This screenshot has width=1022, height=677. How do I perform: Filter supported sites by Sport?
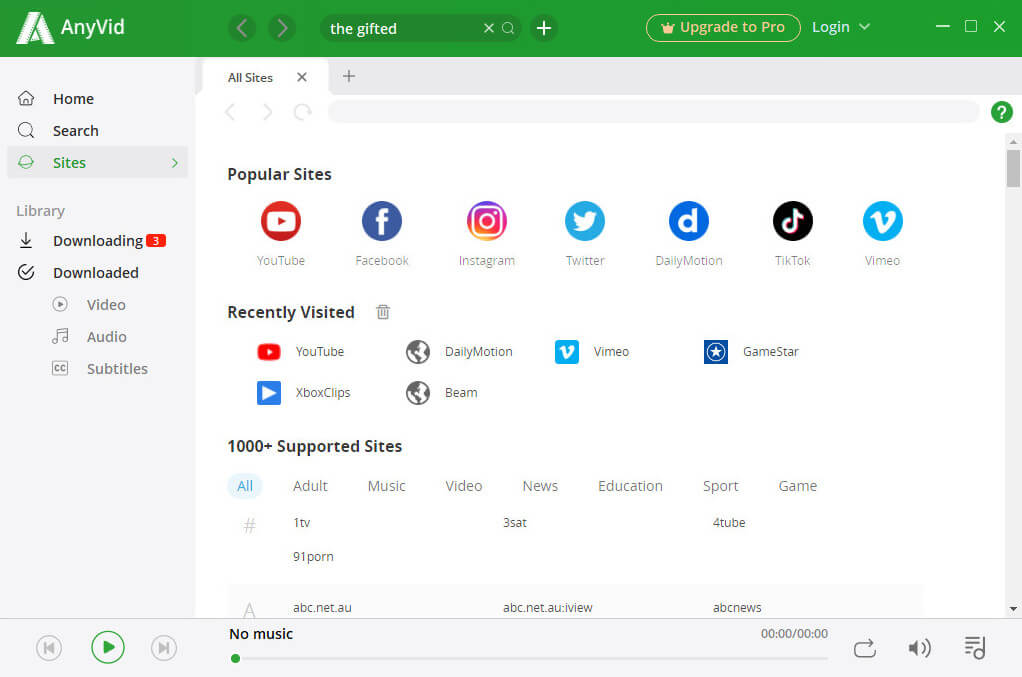coord(720,486)
